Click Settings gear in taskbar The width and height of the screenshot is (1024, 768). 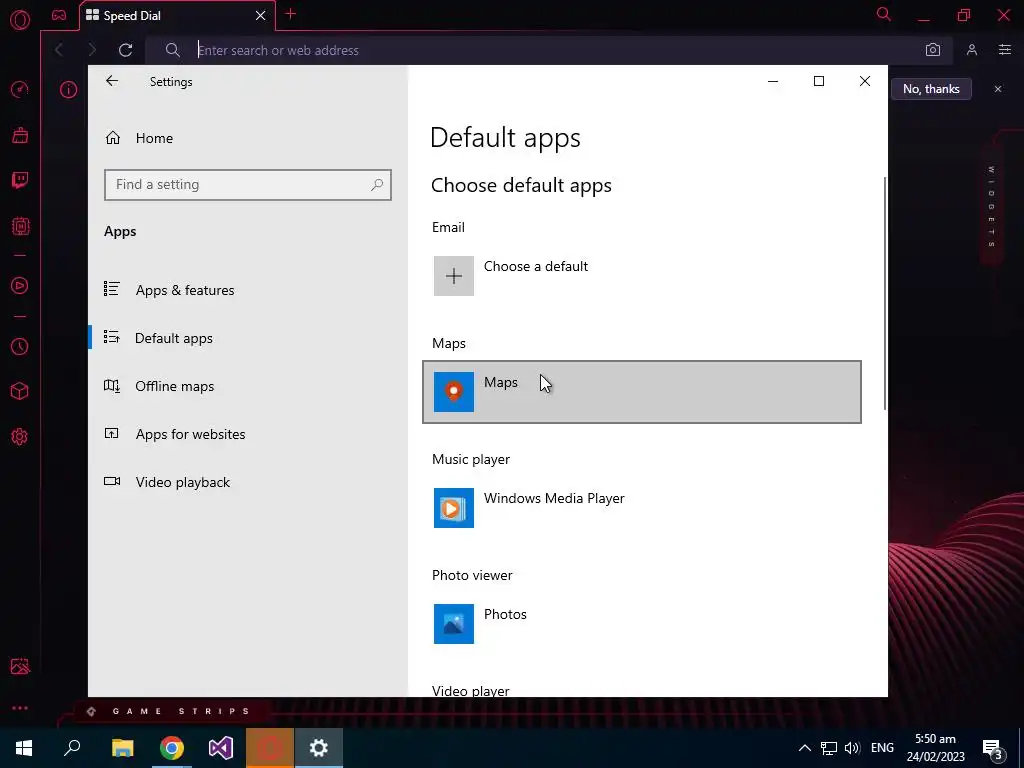pos(319,748)
